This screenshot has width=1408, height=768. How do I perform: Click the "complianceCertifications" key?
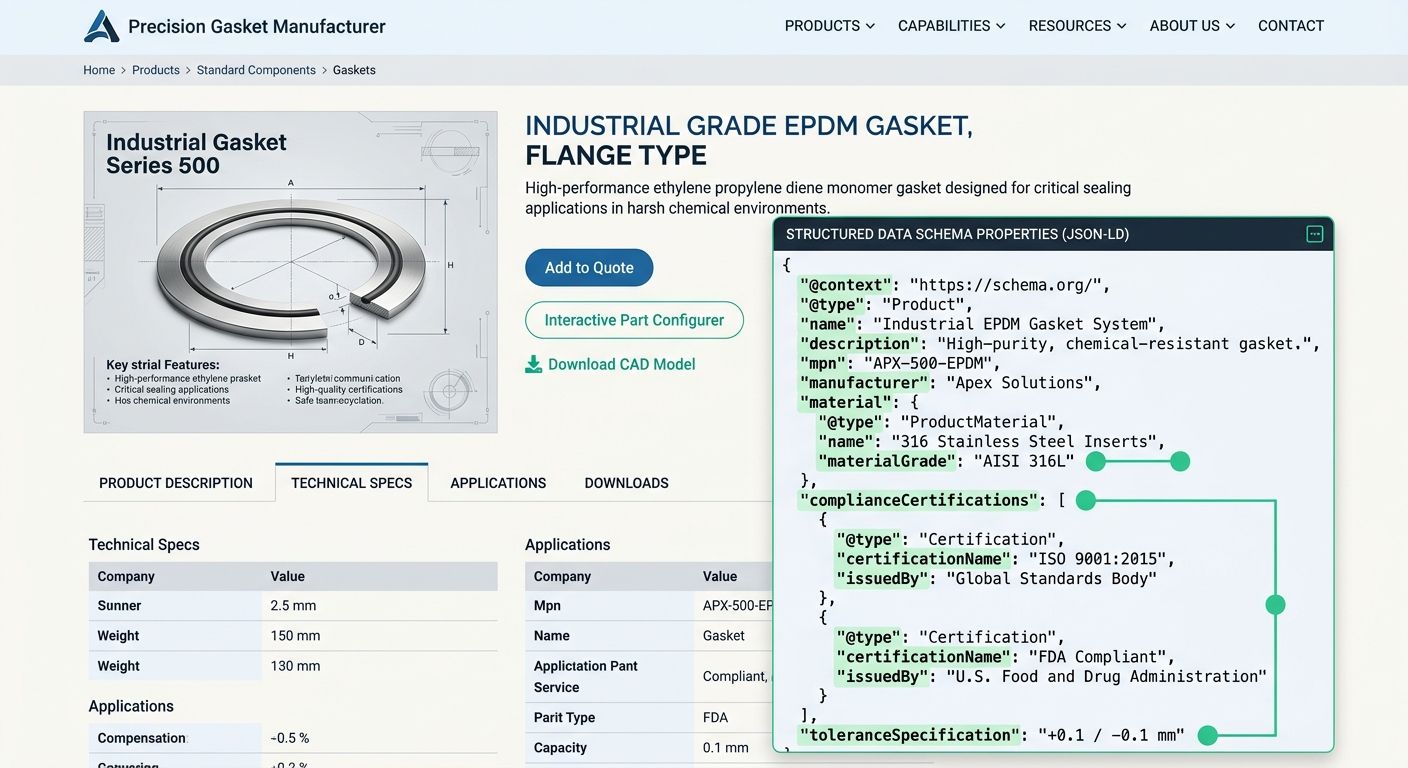pyautogui.click(x=919, y=500)
